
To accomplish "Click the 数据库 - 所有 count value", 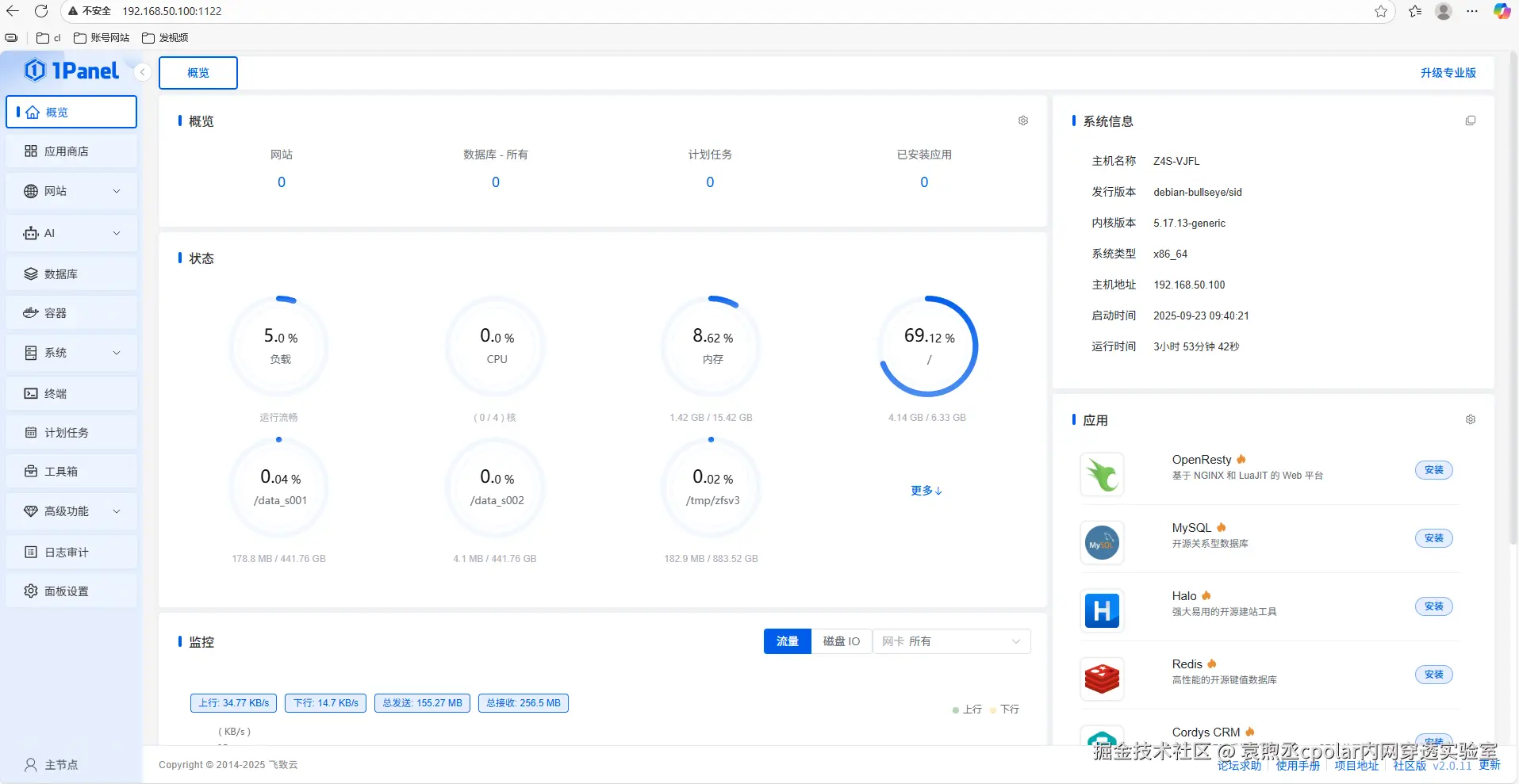I will 496,182.
